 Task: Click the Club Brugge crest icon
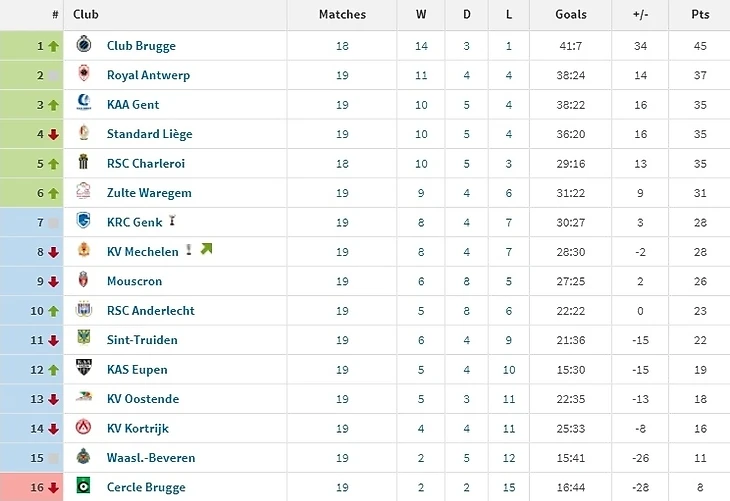coord(84,46)
